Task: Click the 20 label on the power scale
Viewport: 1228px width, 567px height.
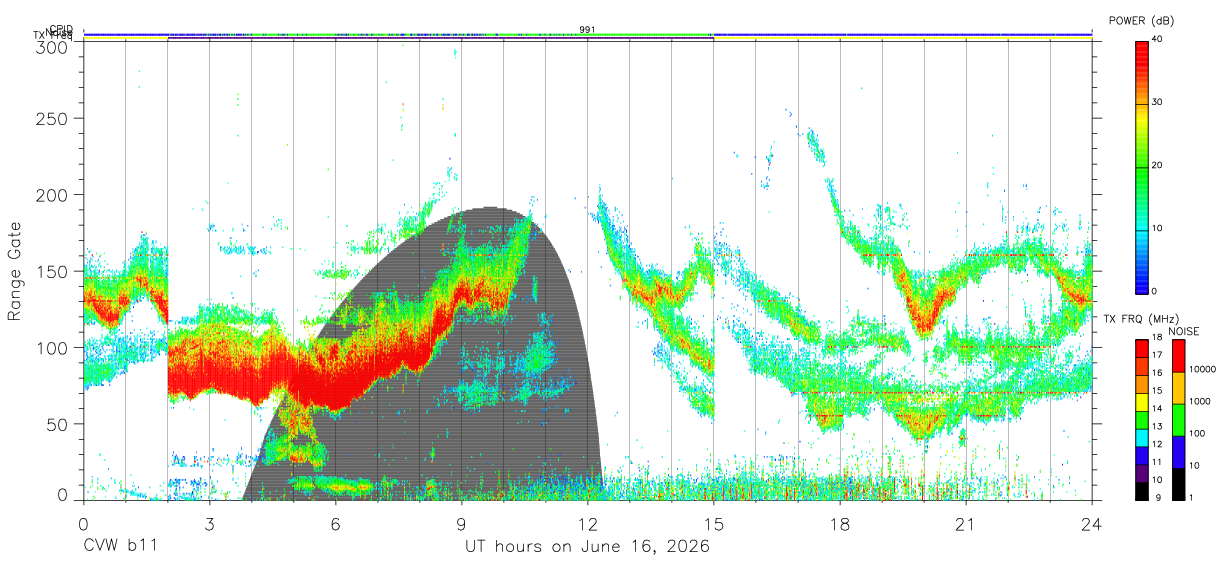Action: pos(1157,166)
